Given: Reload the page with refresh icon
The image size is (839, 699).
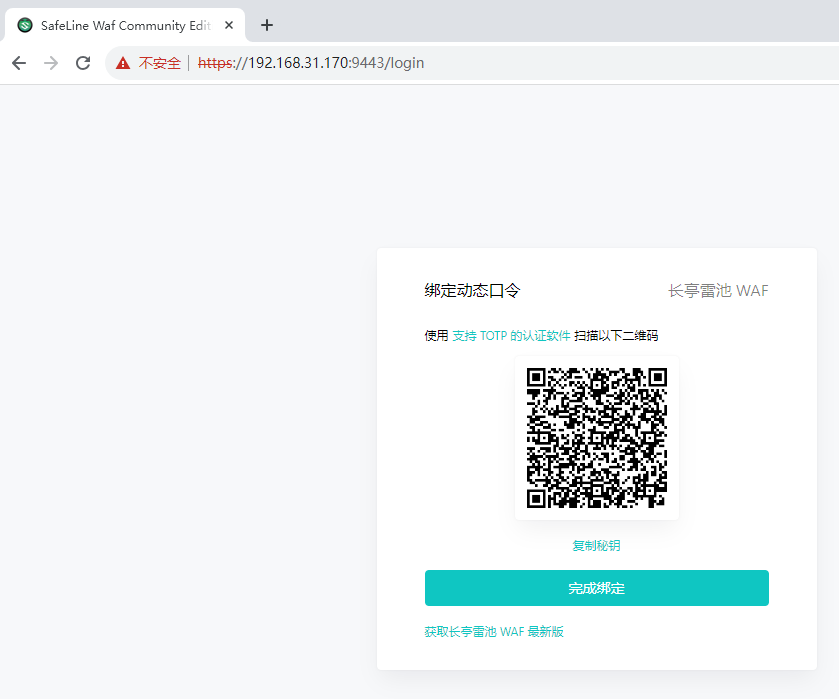Looking at the screenshot, I should 83,63.
